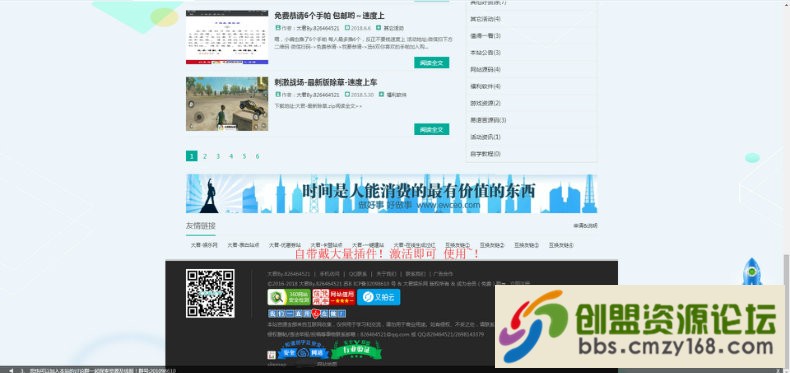Screen dimensions: 790x373
Task: Go to page 3 of the post list
Action: [218, 156]
